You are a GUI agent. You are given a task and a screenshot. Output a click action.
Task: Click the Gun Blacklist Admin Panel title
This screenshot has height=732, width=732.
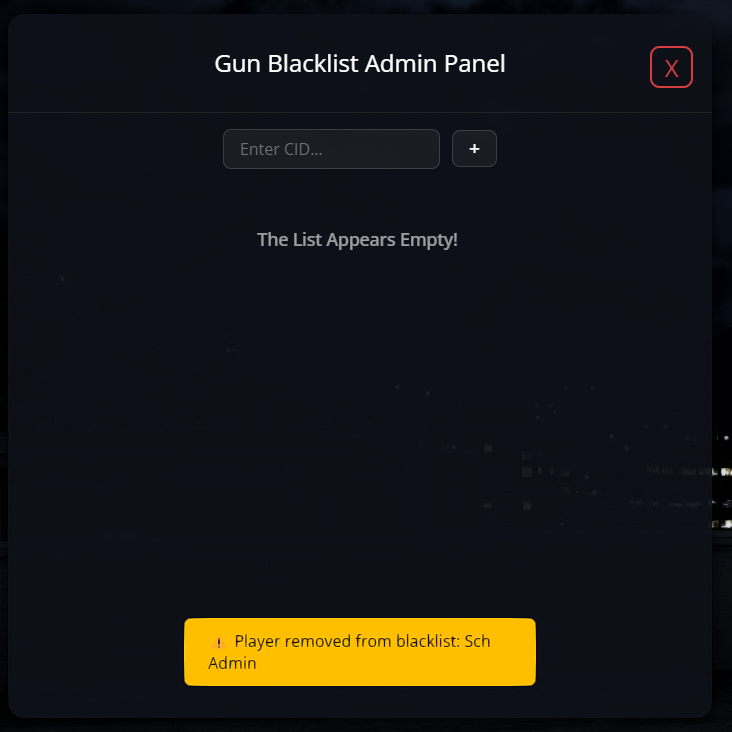[359, 63]
